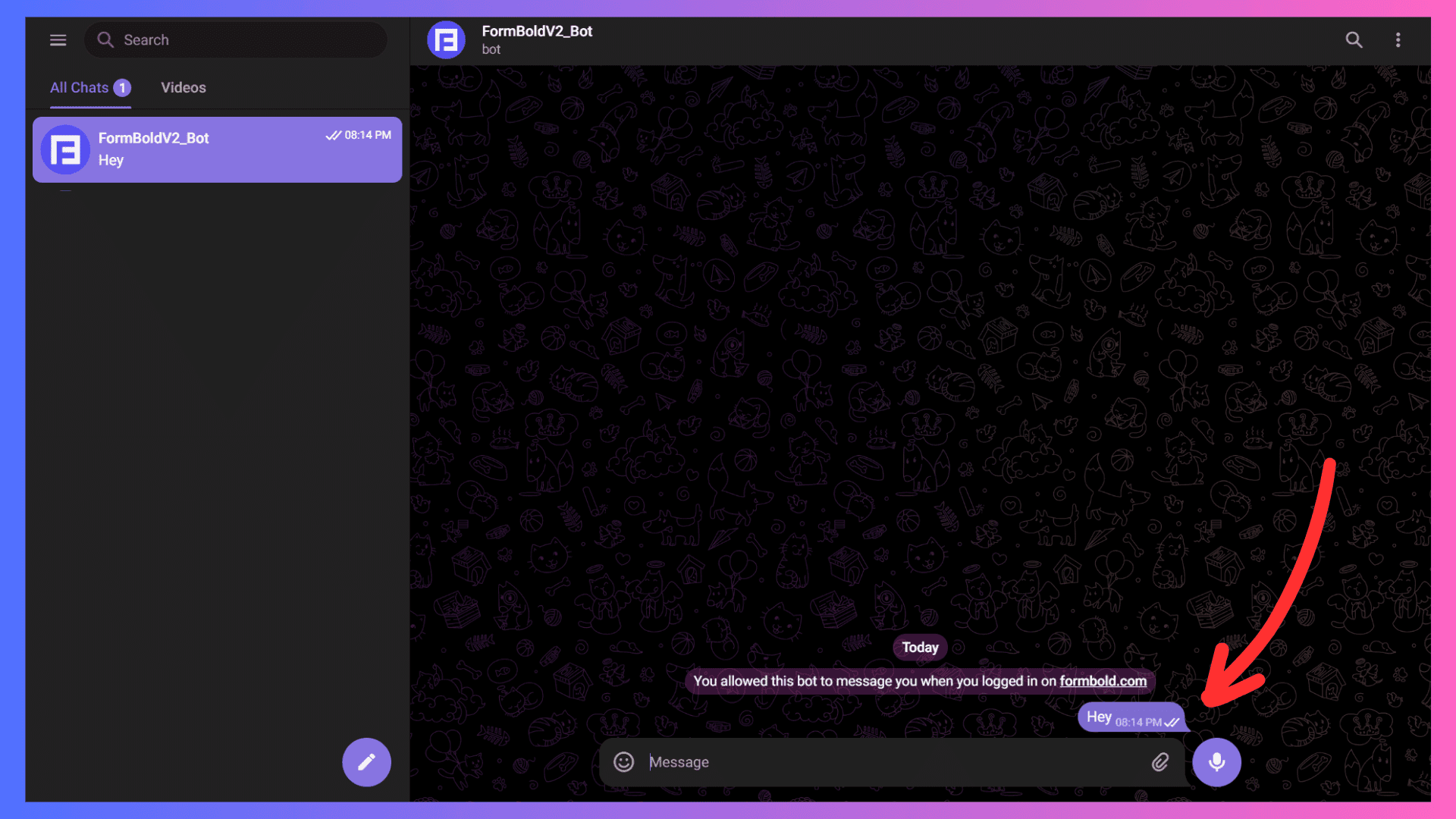This screenshot has width=1456, height=819.
Task: Click the FormBoldV2_Bot name in the chat header
Action: click(x=536, y=31)
